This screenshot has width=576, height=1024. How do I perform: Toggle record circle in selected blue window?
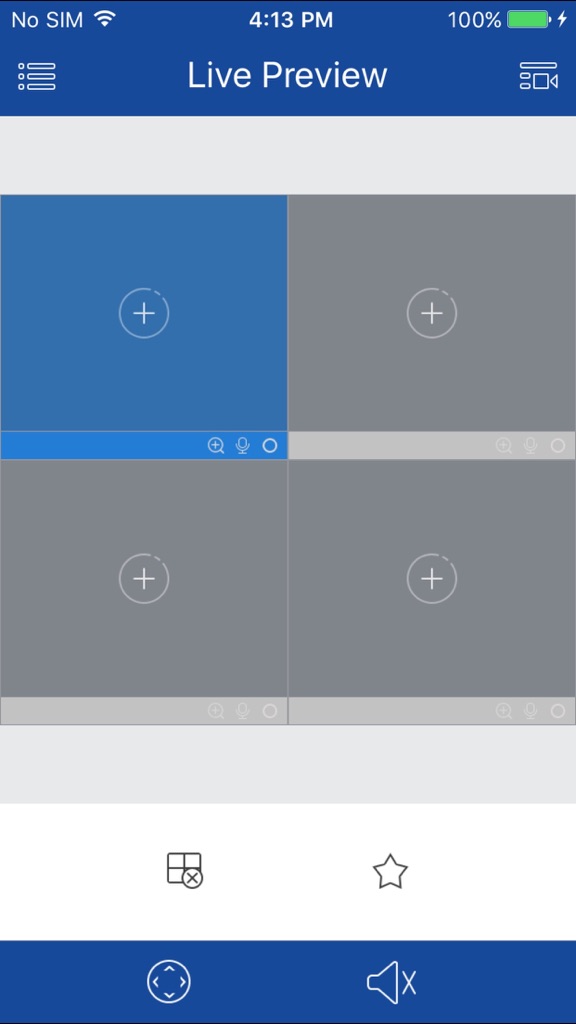[270, 445]
